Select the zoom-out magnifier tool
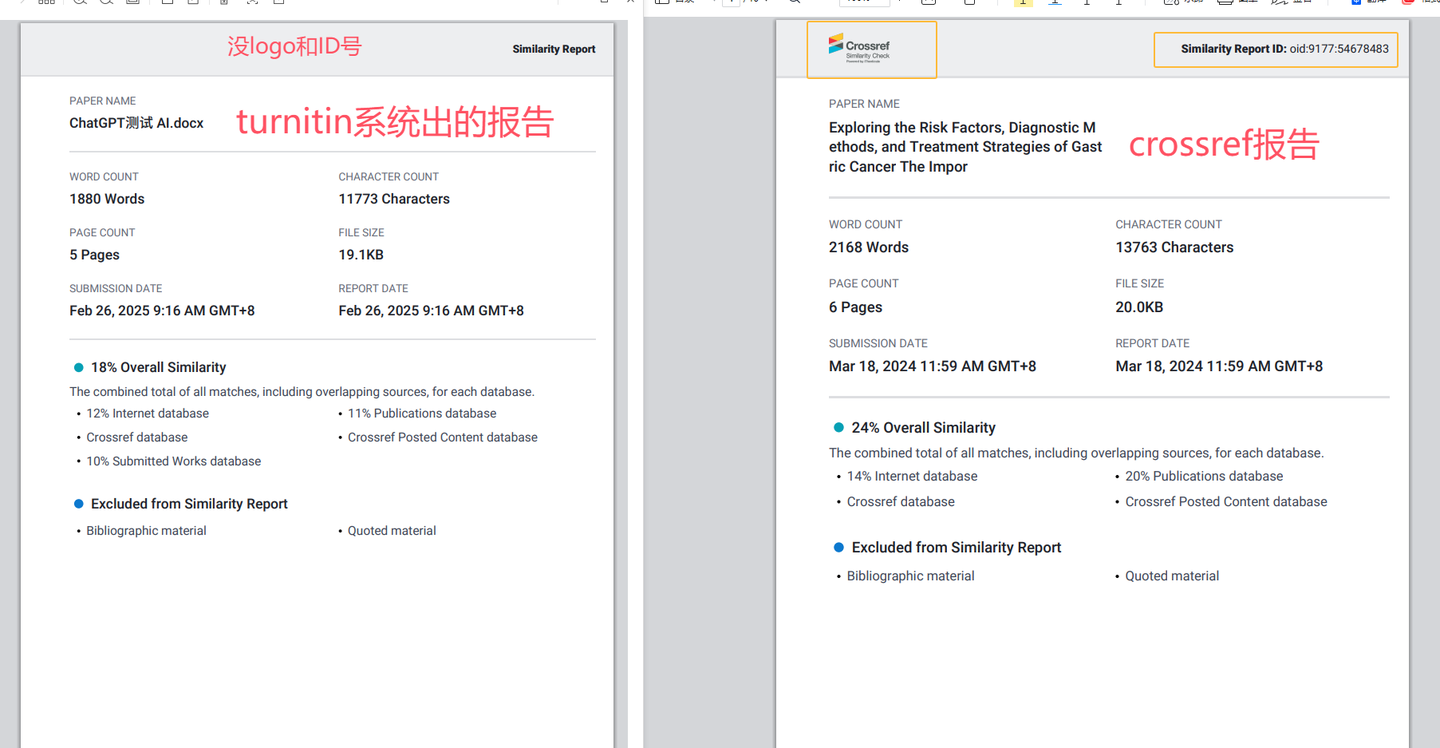Screen dimensions: 1440x748 click(106, 4)
